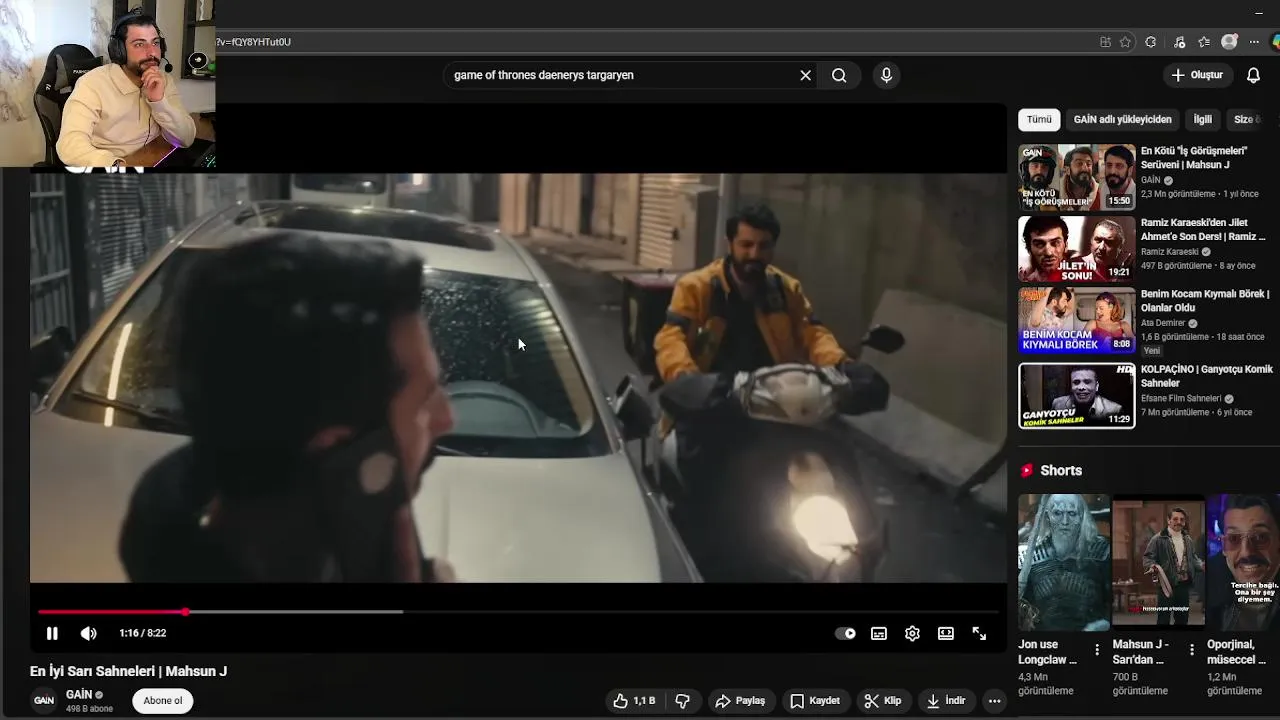Select the Tümü filter chip
Screen dimensions: 1280x720
(1039, 119)
